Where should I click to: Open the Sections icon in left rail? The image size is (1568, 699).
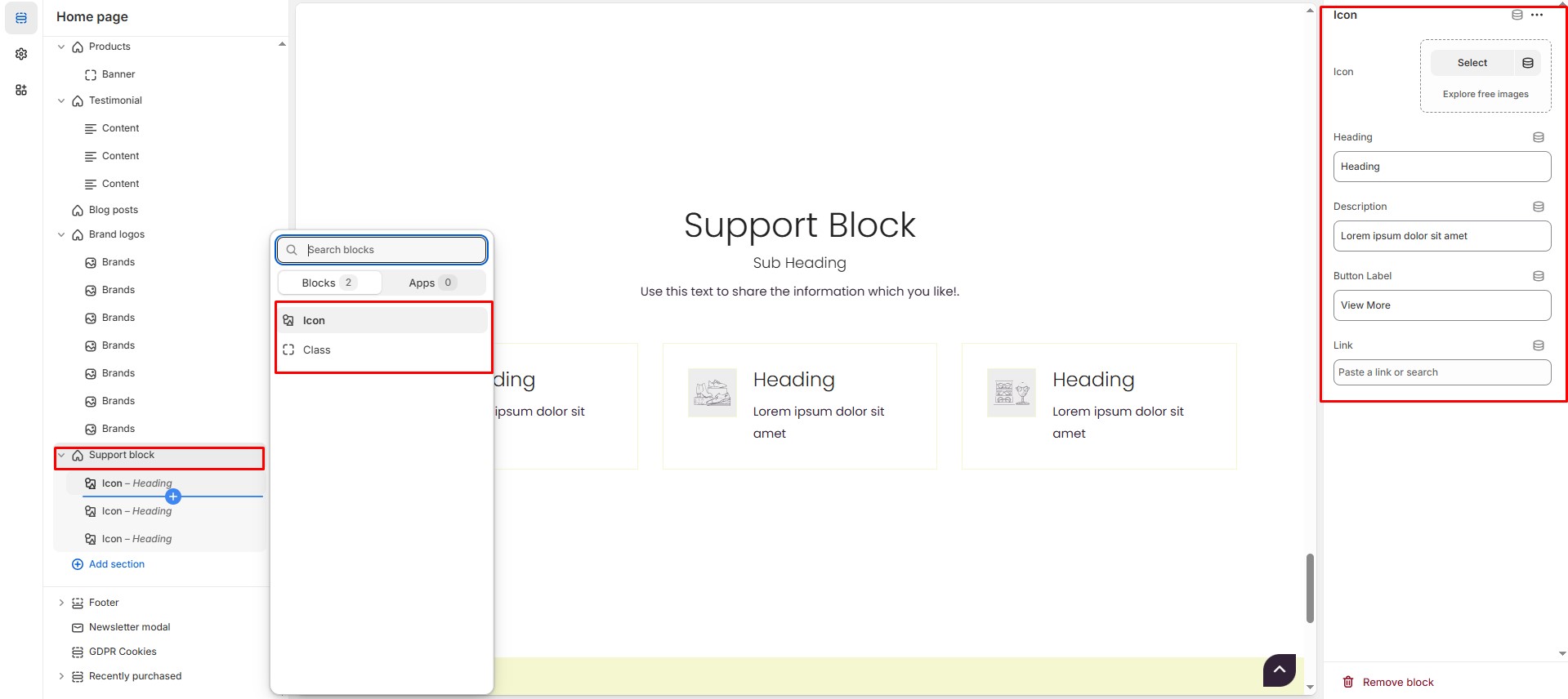click(x=21, y=18)
